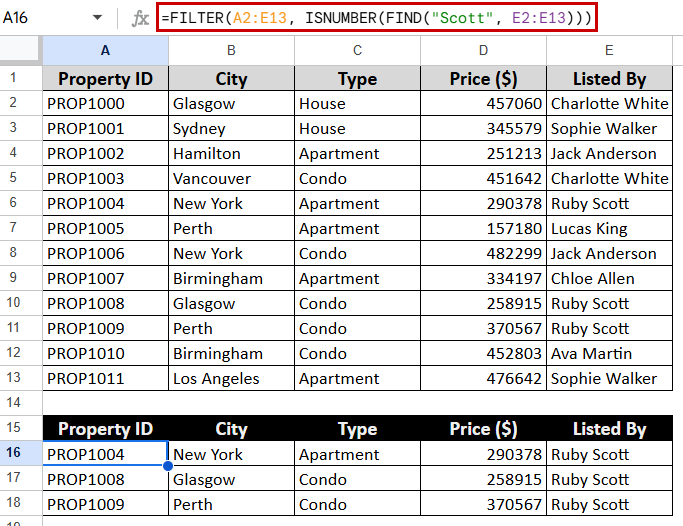Click price cell 345579
The image size is (683, 526).
(483, 128)
